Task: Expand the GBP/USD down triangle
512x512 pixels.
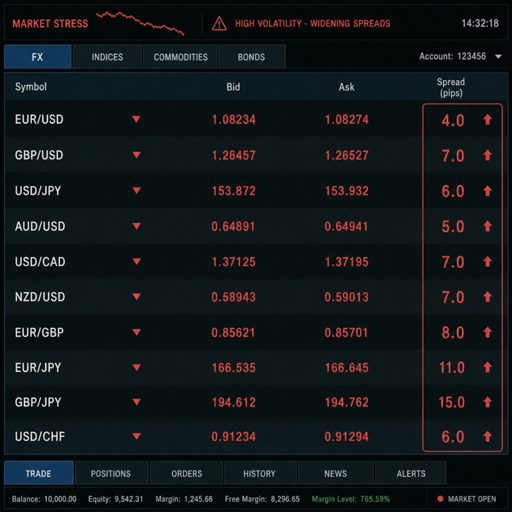Action: (x=136, y=155)
